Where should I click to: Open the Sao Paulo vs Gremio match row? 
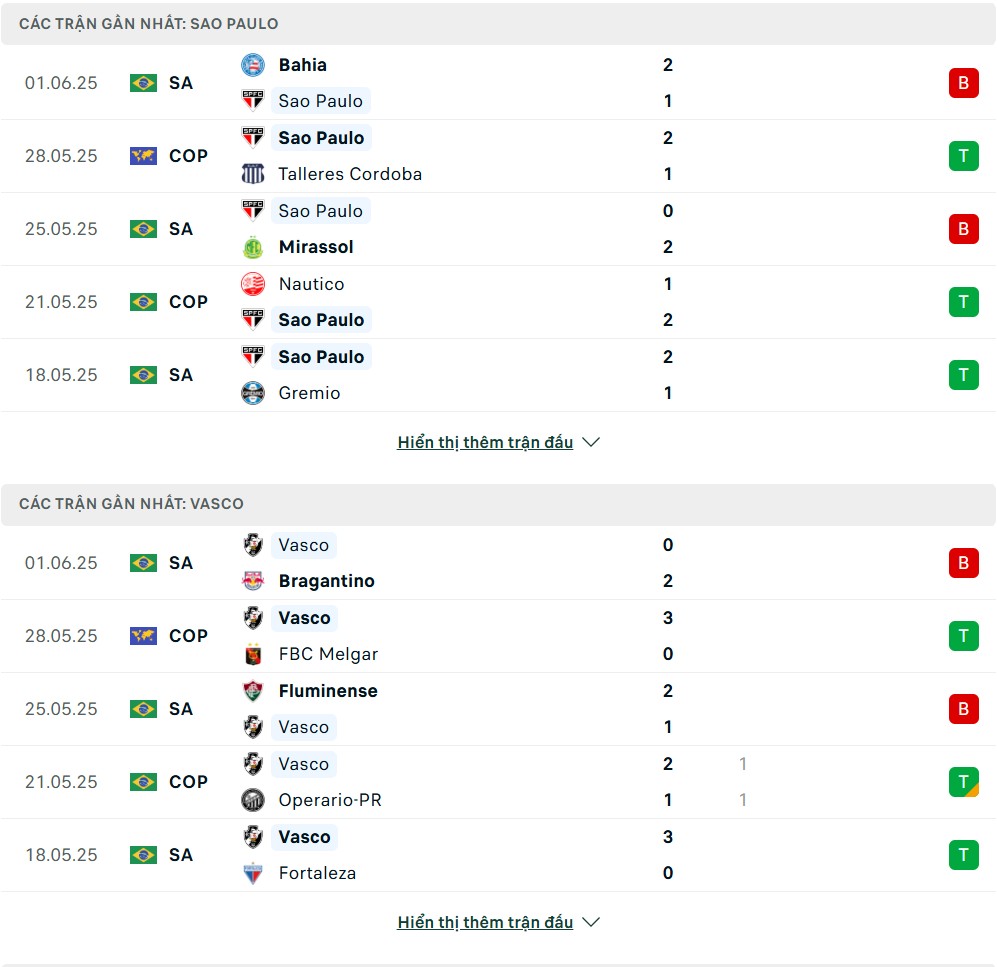coord(498,375)
